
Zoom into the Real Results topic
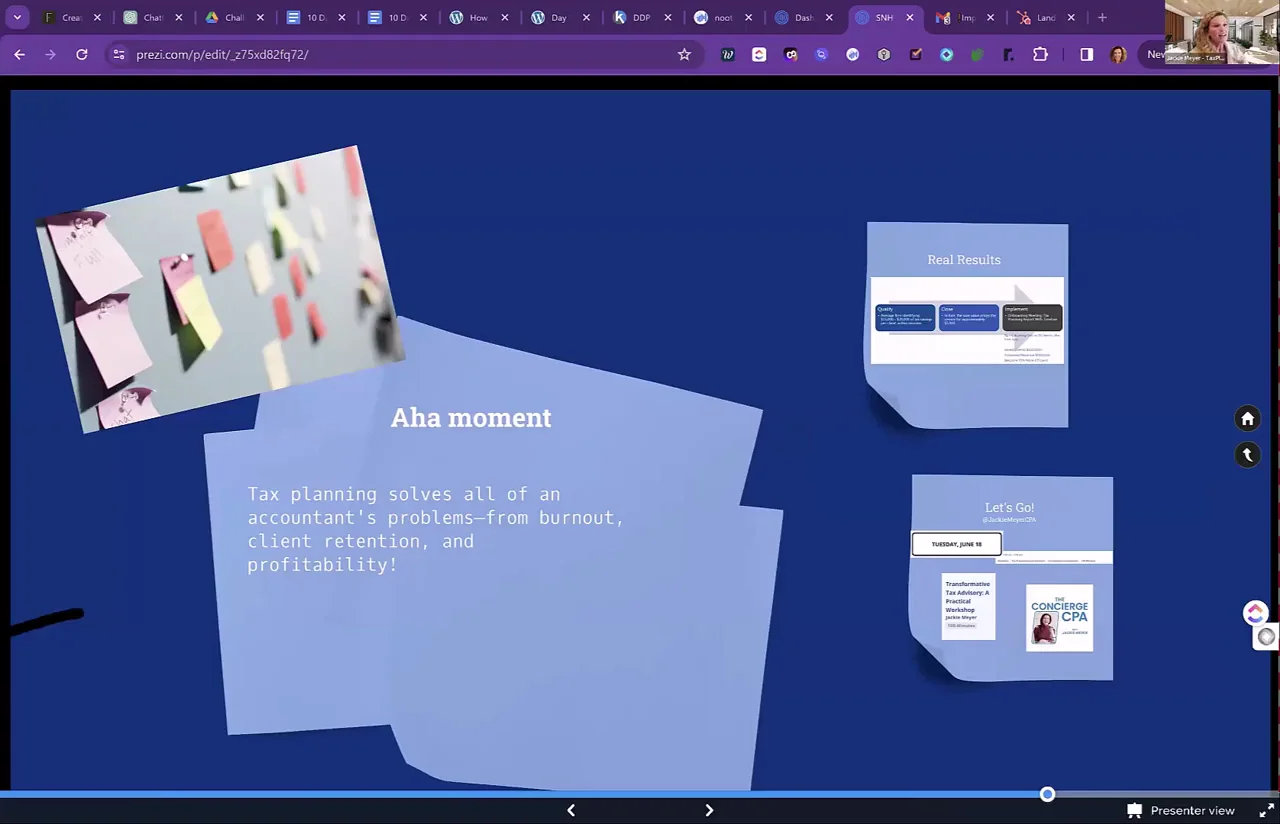point(967,325)
